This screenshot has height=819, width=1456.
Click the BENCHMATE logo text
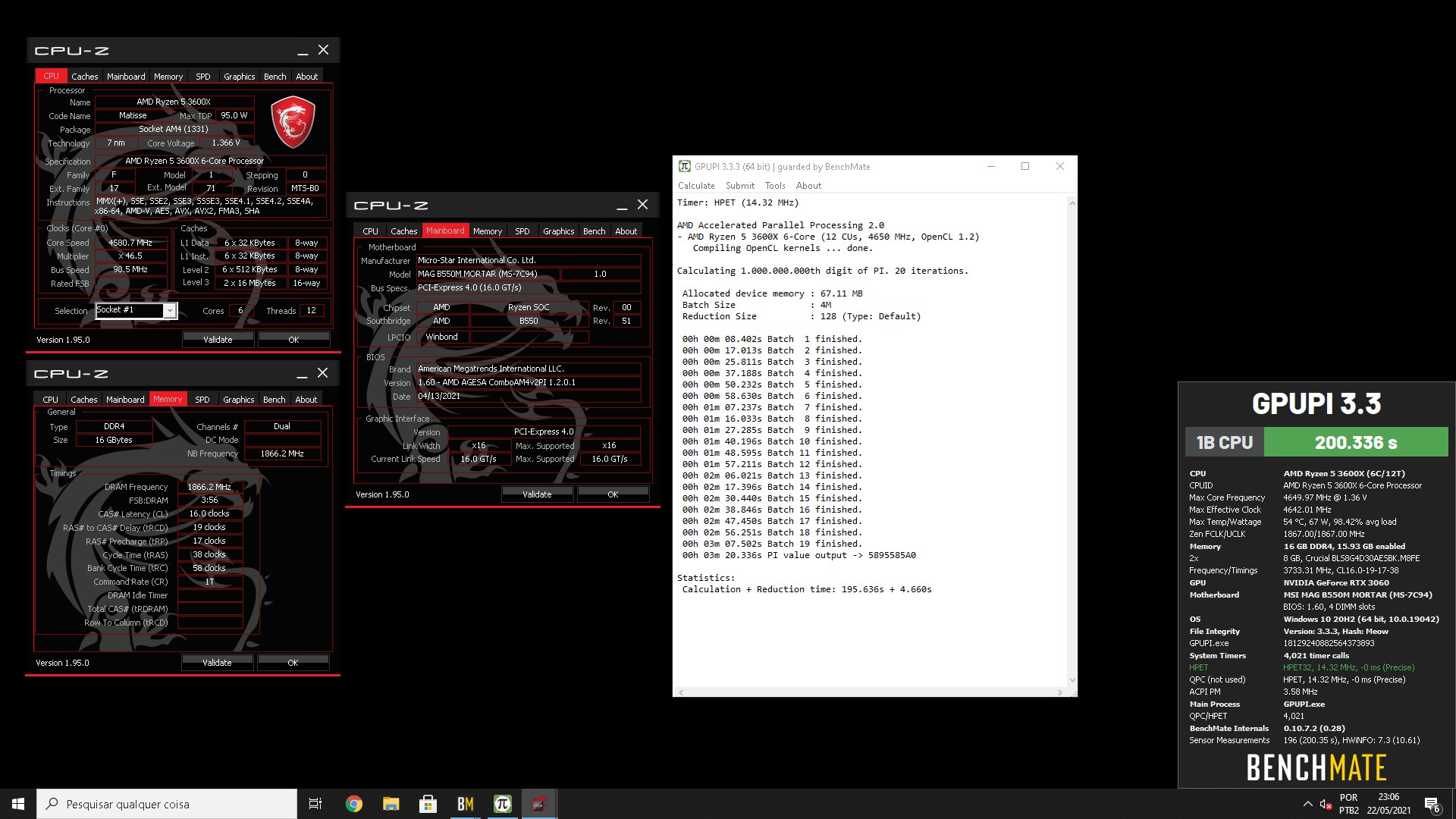[1316, 767]
